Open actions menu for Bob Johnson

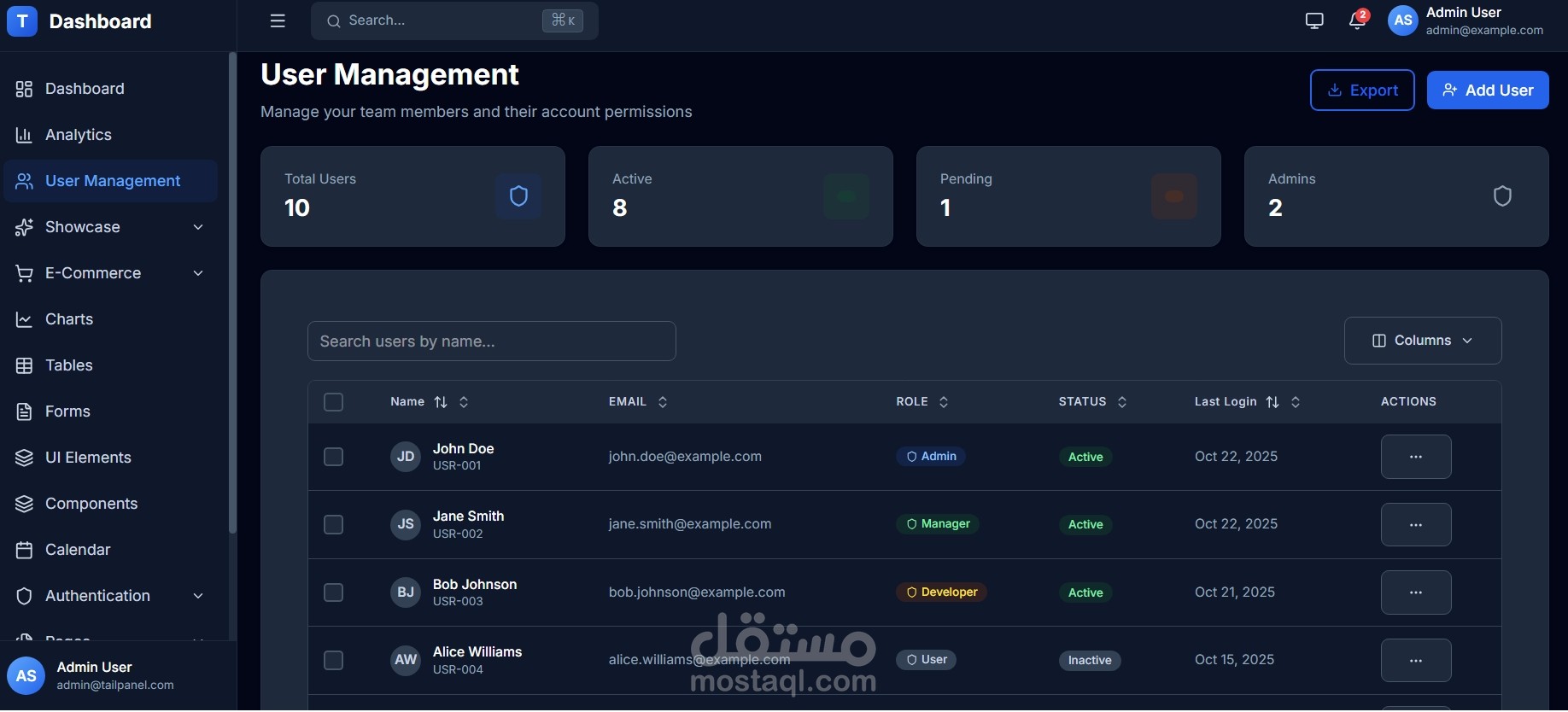[x=1416, y=592]
